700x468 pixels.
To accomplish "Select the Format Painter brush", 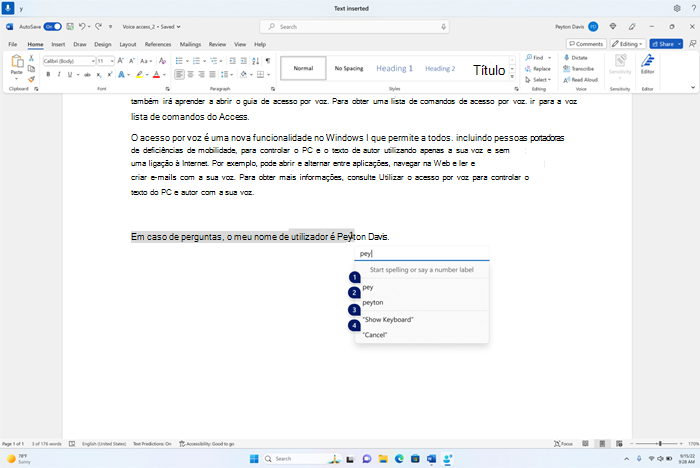I will point(31,79).
